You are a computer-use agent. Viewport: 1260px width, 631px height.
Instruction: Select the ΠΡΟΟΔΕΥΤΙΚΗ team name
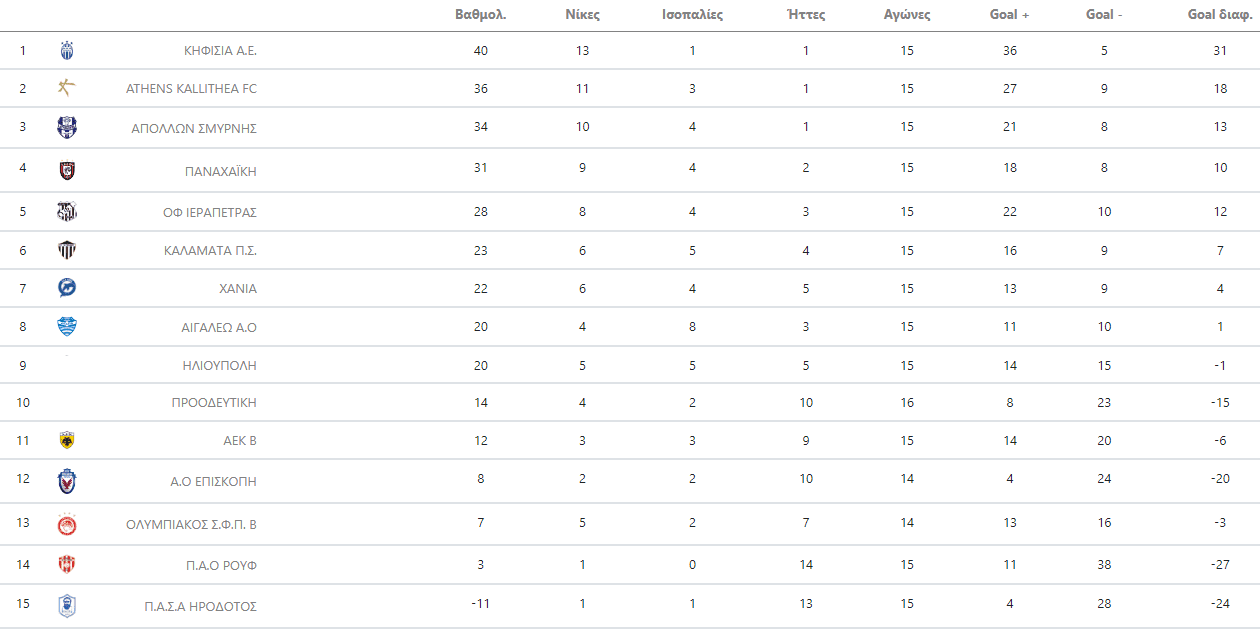(214, 402)
